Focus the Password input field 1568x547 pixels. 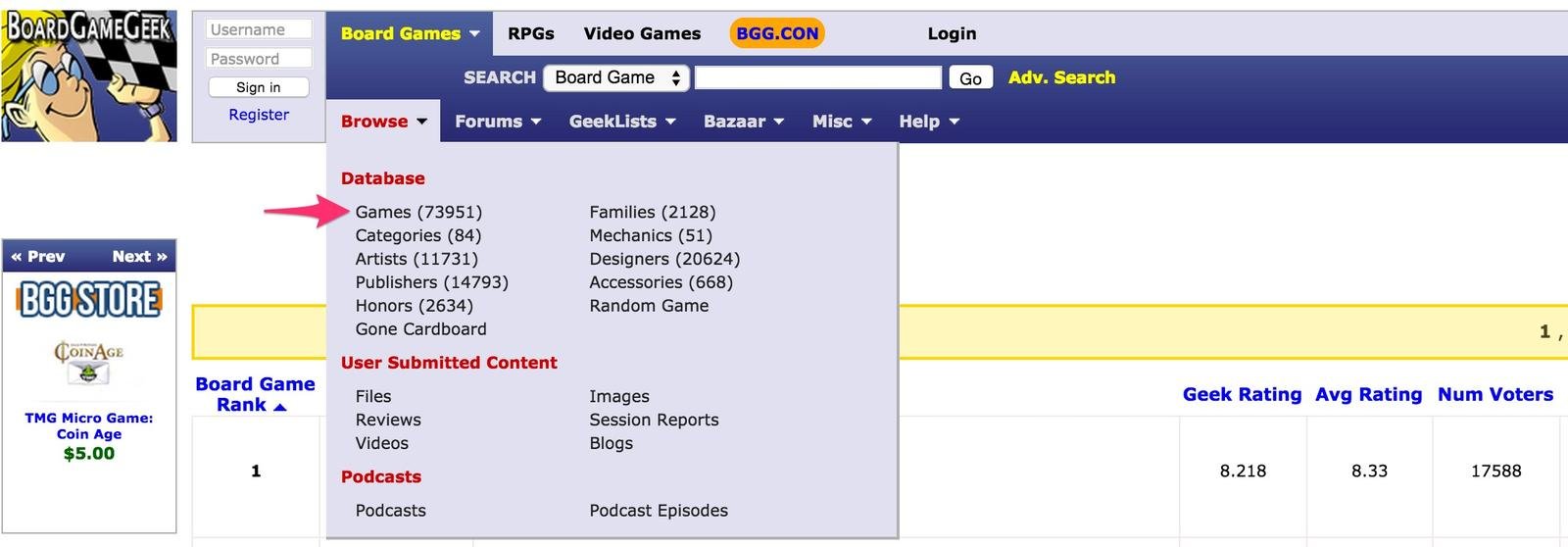(x=260, y=59)
